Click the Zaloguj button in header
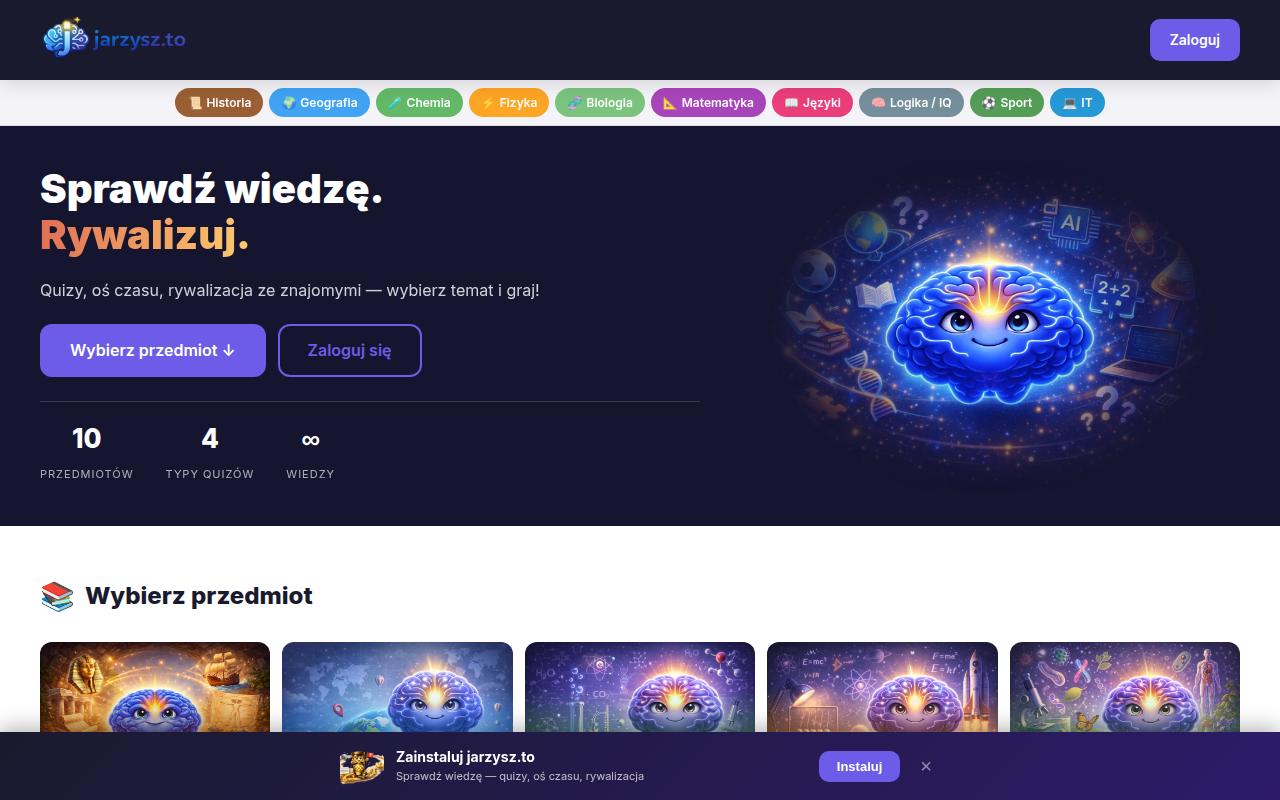 (1195, 40)
